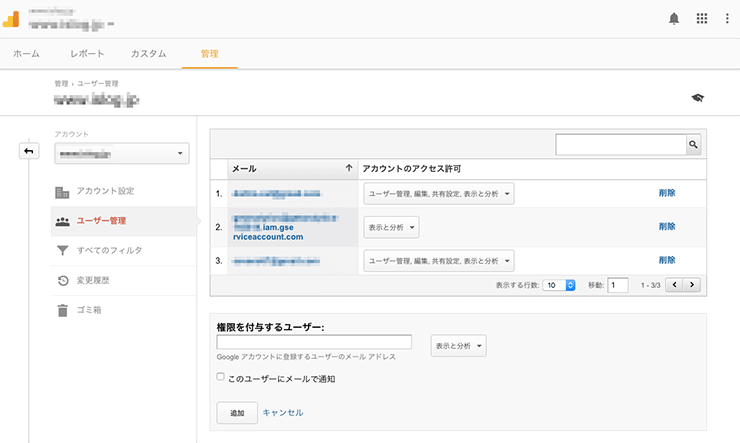Screen dimensions: 740x443
Task: Click the キャンセル link
Action: coord(283,413)
